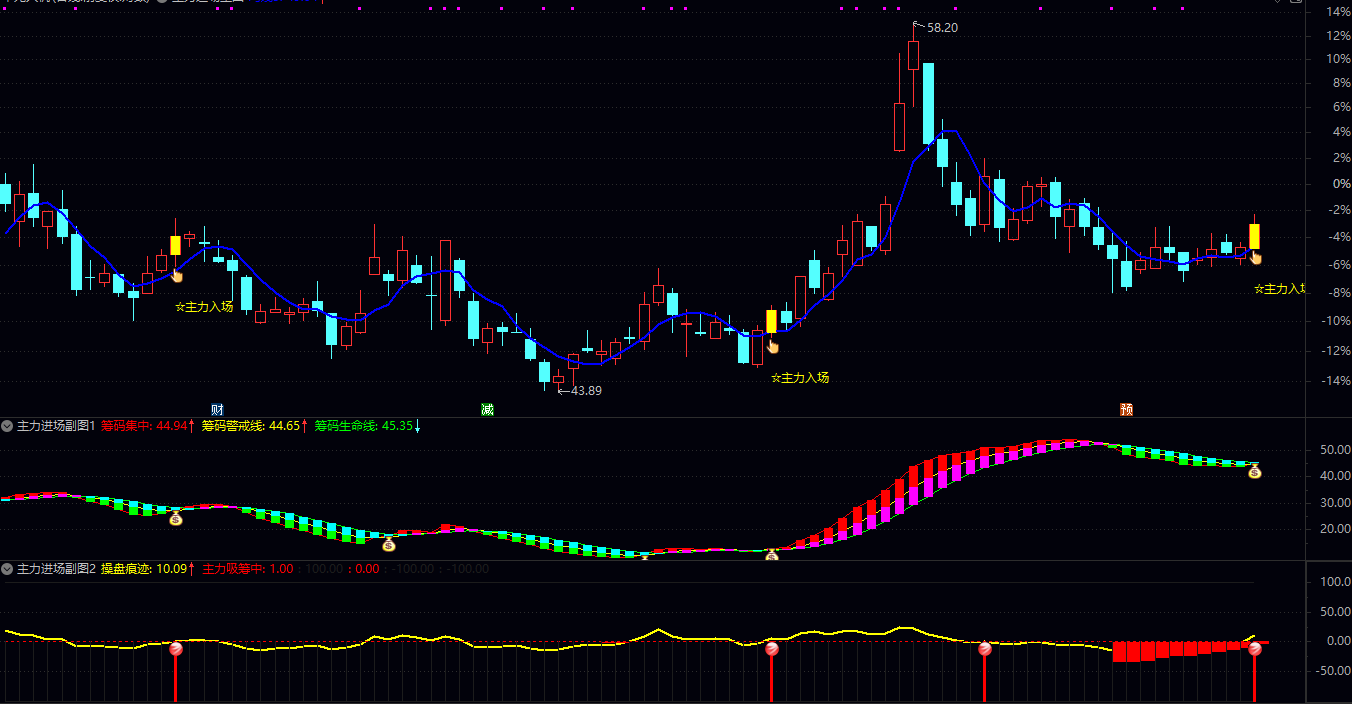The image size is (1352, 704).
Task: Click the first pointing-hand signal icon
Action: click(x=177, y=274)
